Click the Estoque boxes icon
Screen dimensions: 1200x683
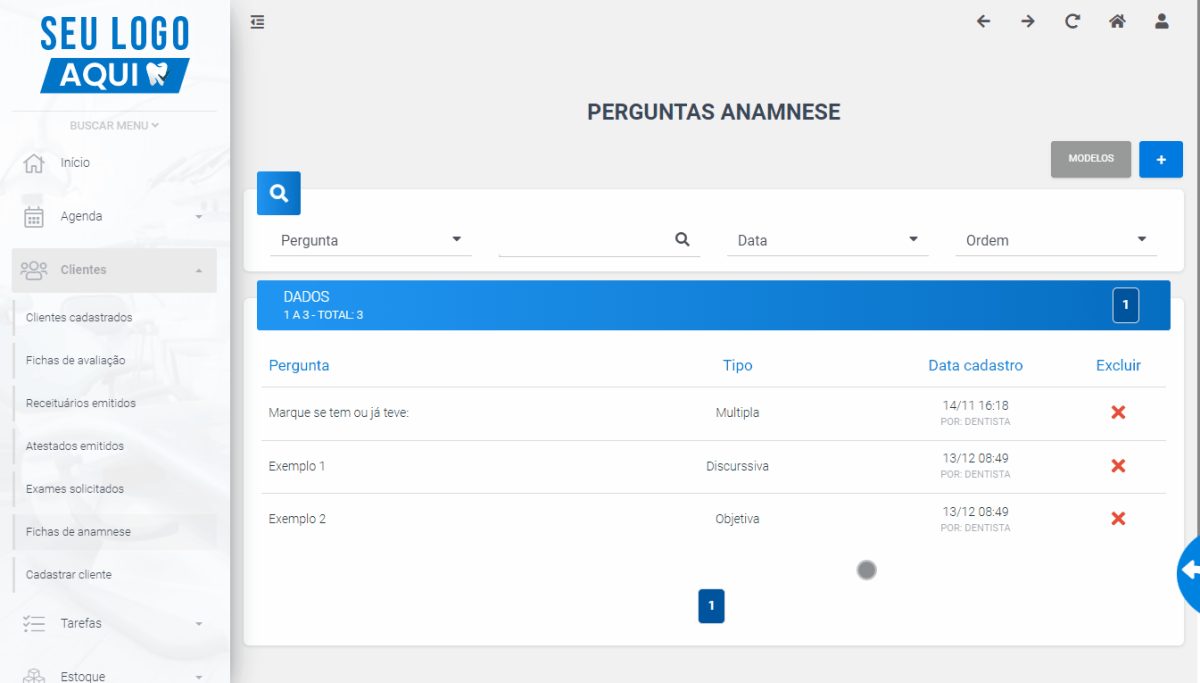34,676
